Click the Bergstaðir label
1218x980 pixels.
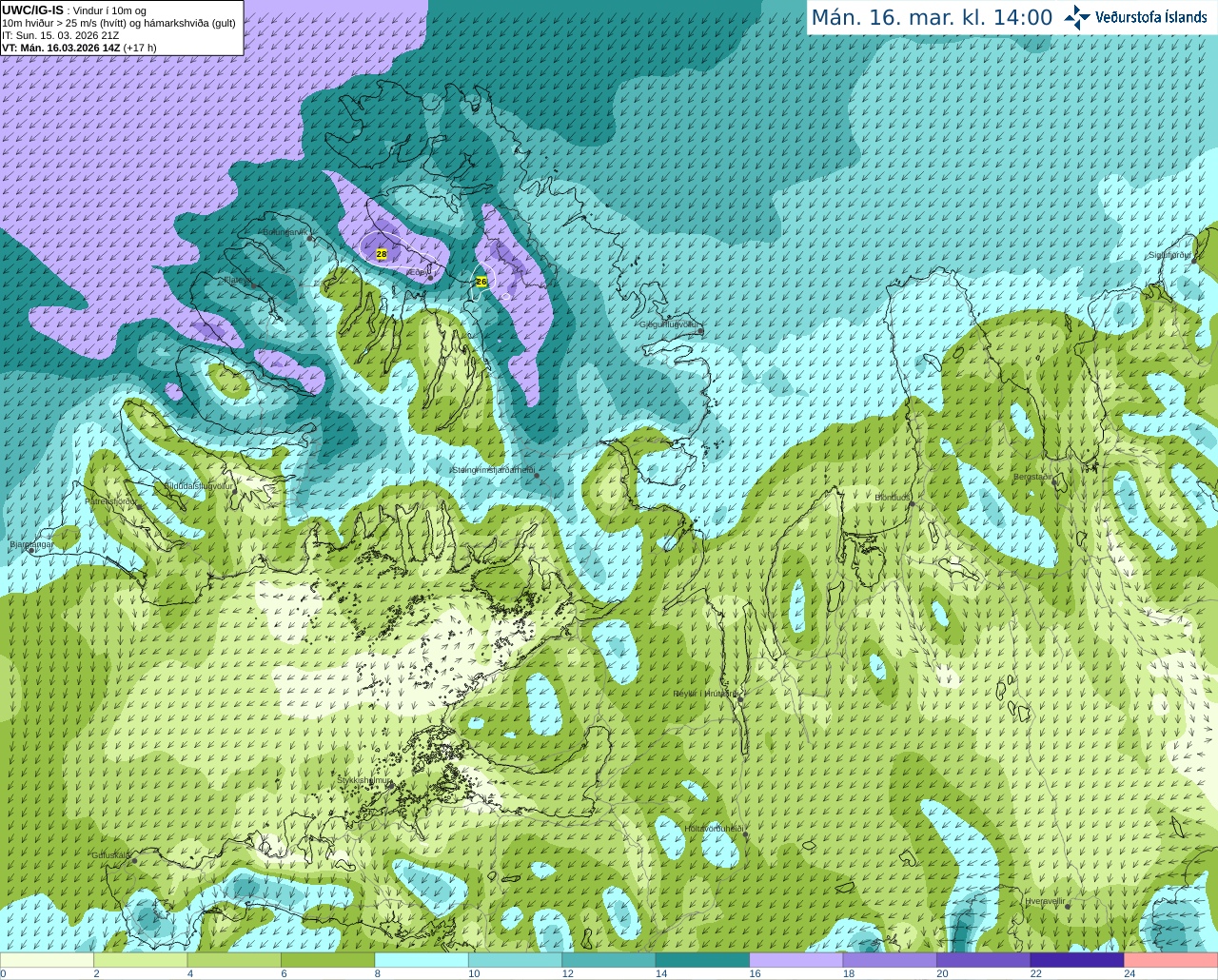(x=1033, y=477)
